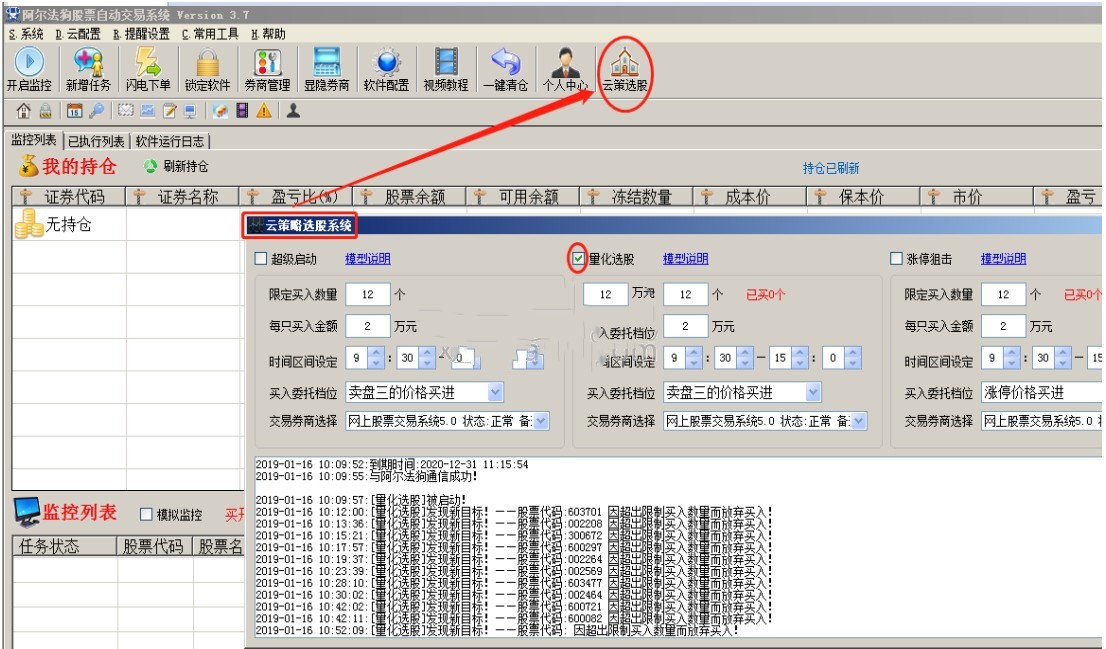
Task: Enable the 超级启动 checkbox
Action: click(x=261, y=259)
